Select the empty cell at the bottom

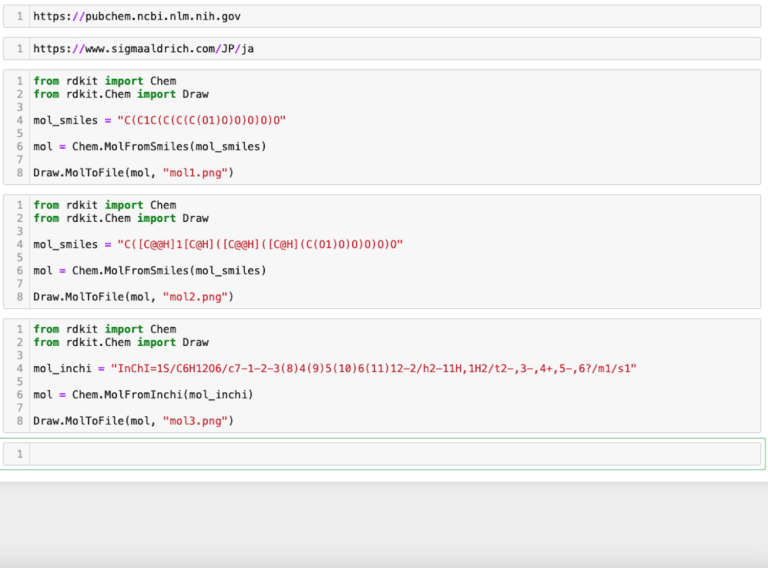395,454
